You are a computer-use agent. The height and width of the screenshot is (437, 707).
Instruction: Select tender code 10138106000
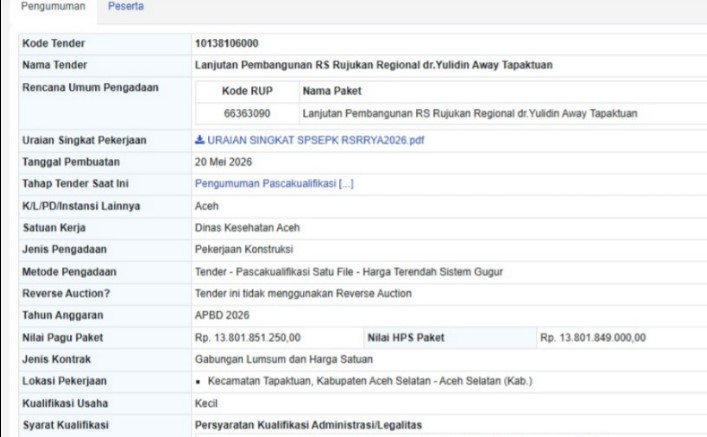click(x=226, y=43)
